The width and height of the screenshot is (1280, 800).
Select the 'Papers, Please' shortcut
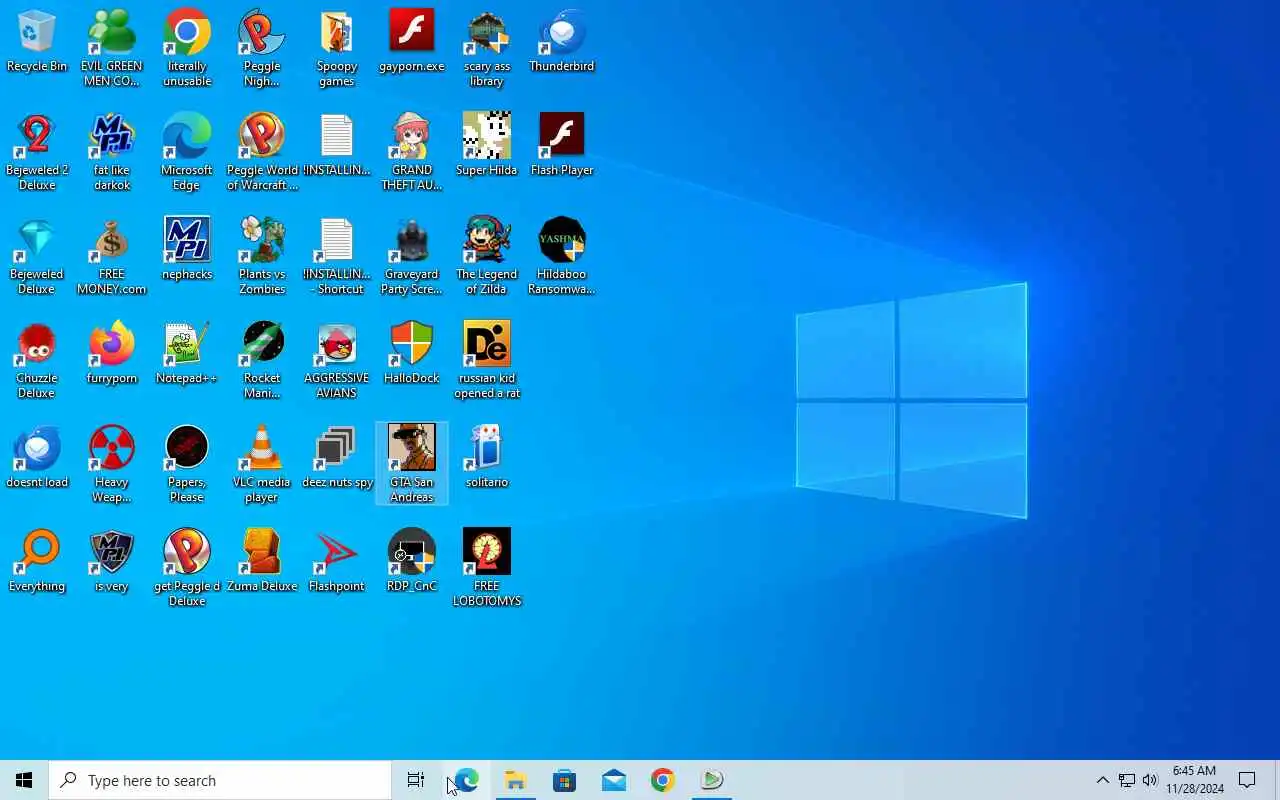[x=187, y=464]
